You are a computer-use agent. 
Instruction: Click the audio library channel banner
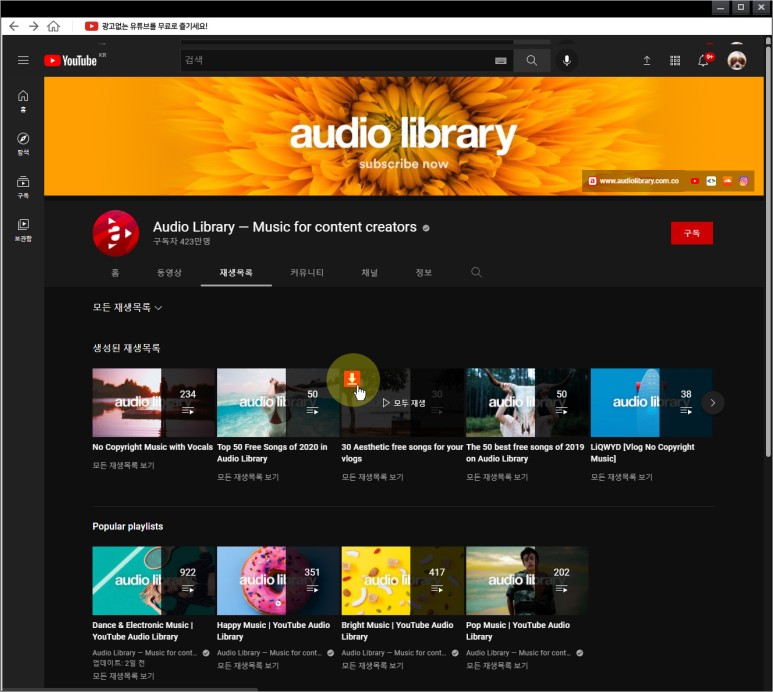pyautogui.click(x=404, y=136)
